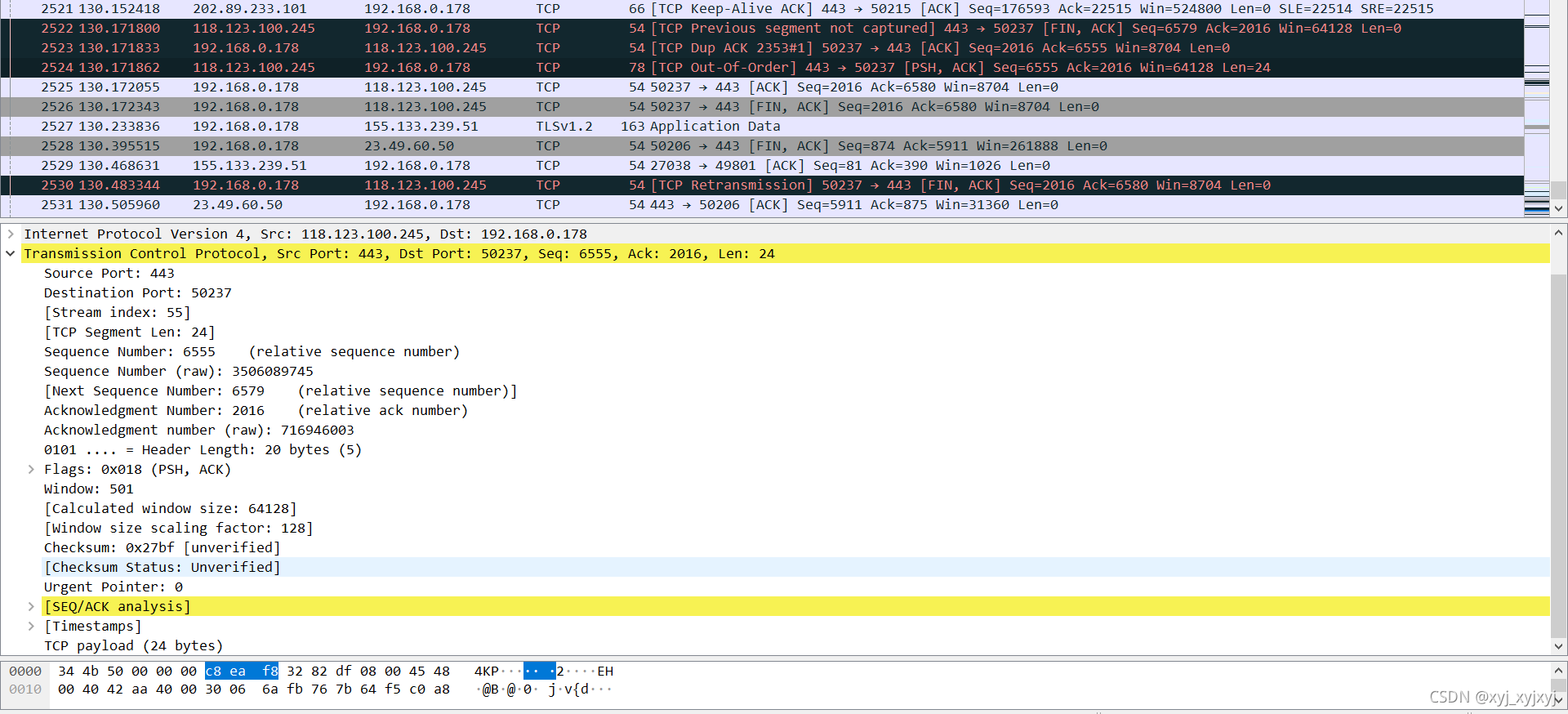Image resolution: width=1568 pixels, height=714 pixels.
Task: Click the highlighted hex bytes c8 ea f8
Action: pos(242,671)
